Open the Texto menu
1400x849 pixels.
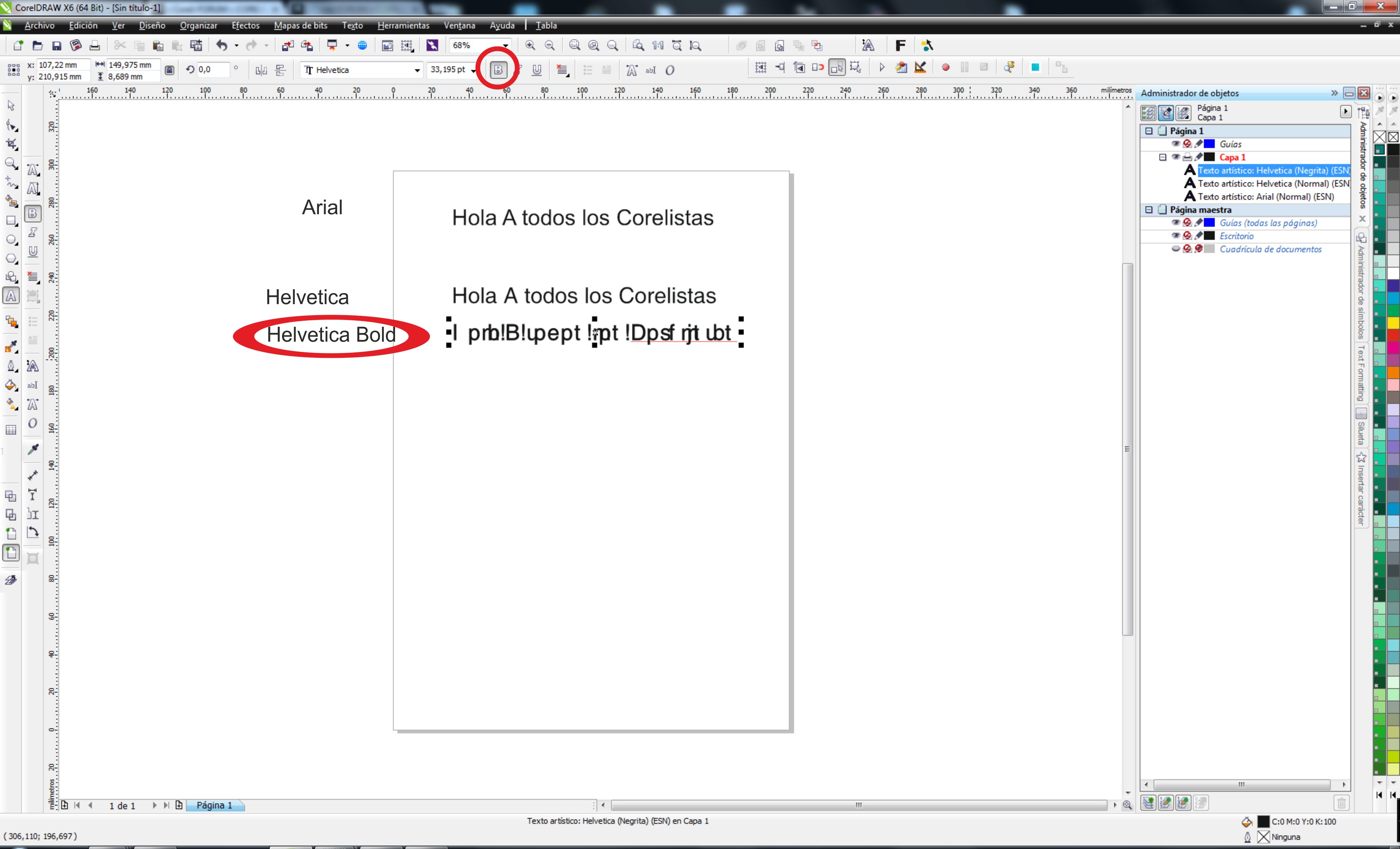(352, 25)
